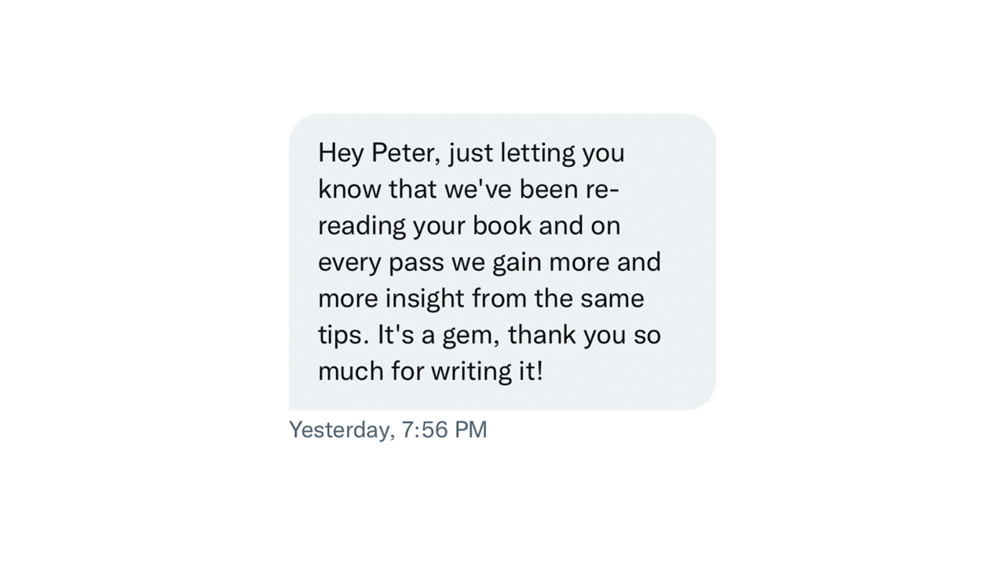Click the word 'gem' in the message
Viewport: 1005px width, 565px height.
468,337
